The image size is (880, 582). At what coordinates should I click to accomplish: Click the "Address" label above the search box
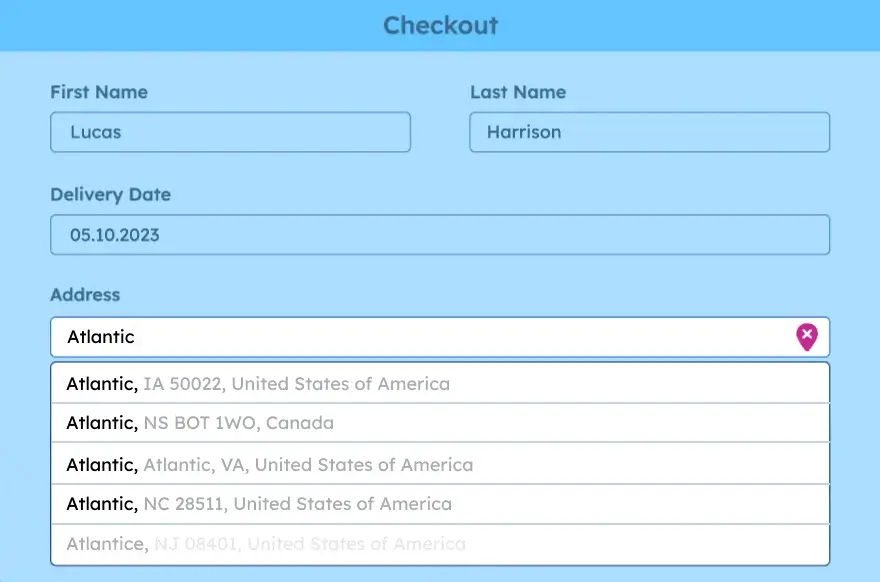pyautogui.click(x=85, y=295)
